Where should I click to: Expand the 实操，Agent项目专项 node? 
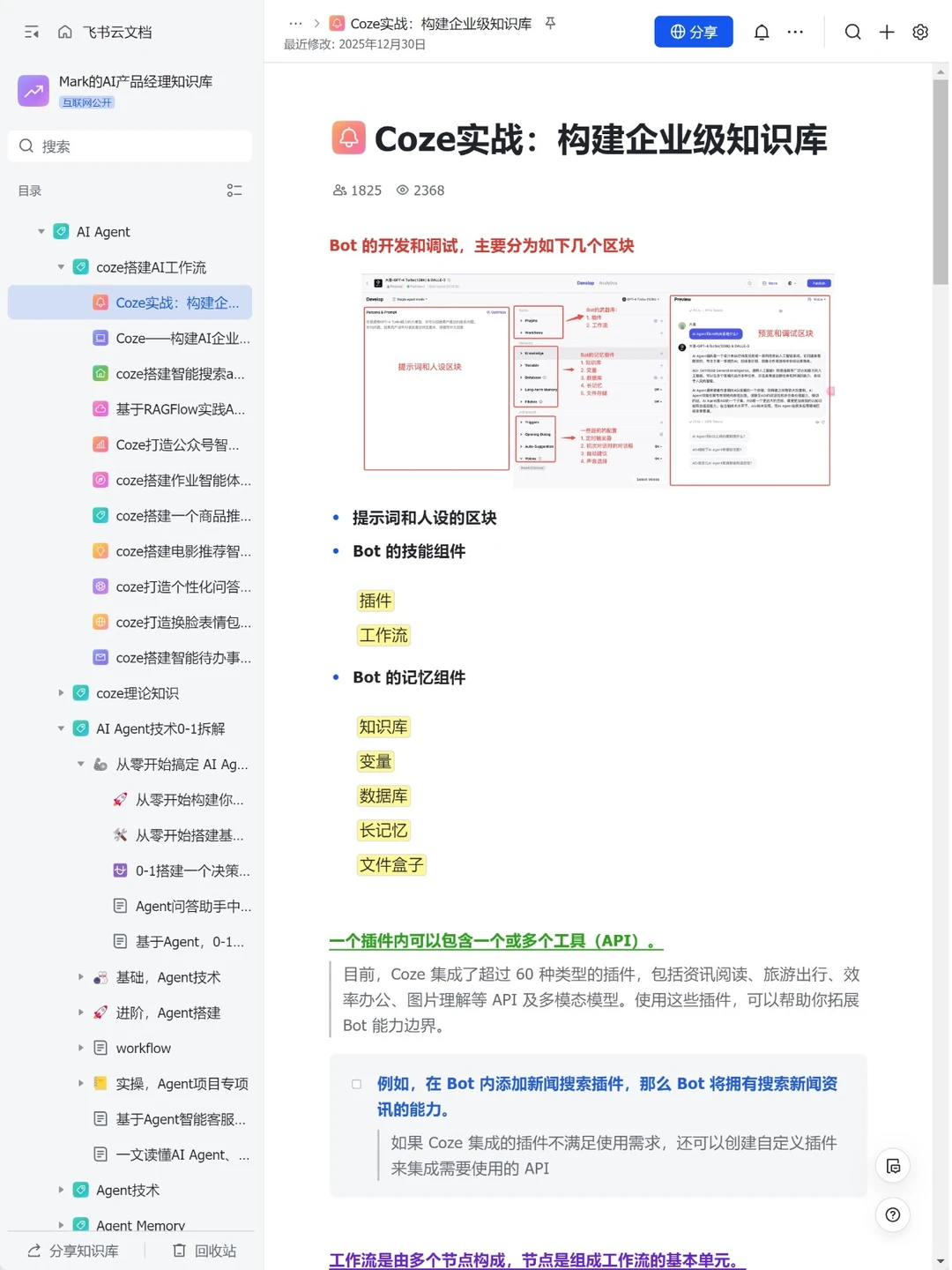80,1083
